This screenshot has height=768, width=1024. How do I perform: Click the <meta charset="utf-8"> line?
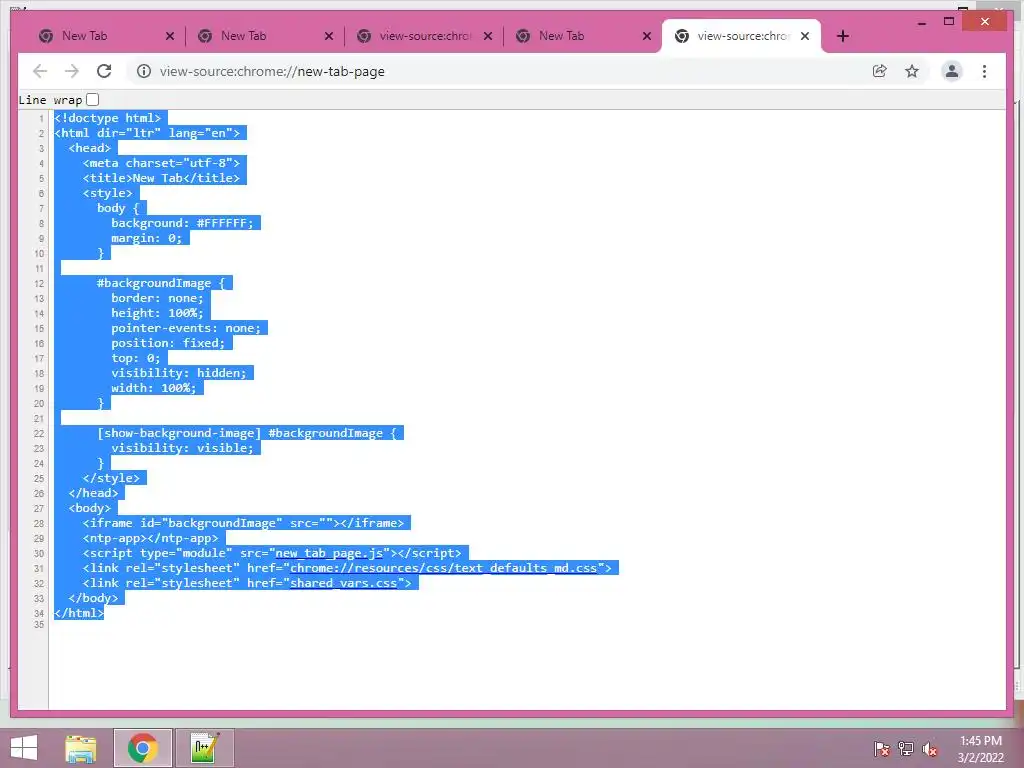tap(161, 163)
